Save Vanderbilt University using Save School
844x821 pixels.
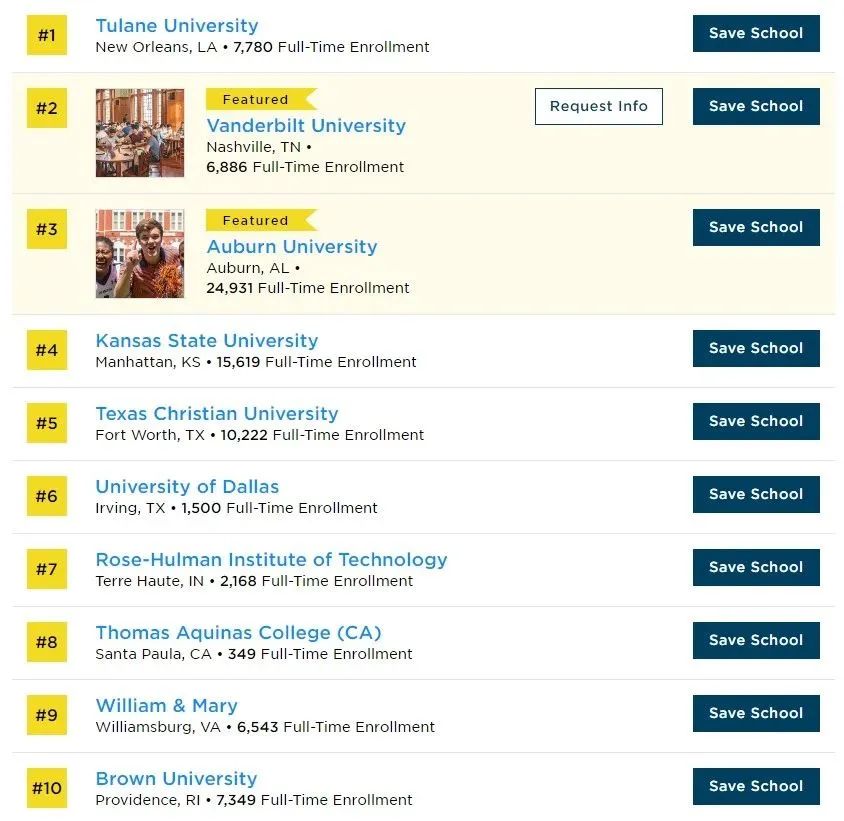click(756, 106)
